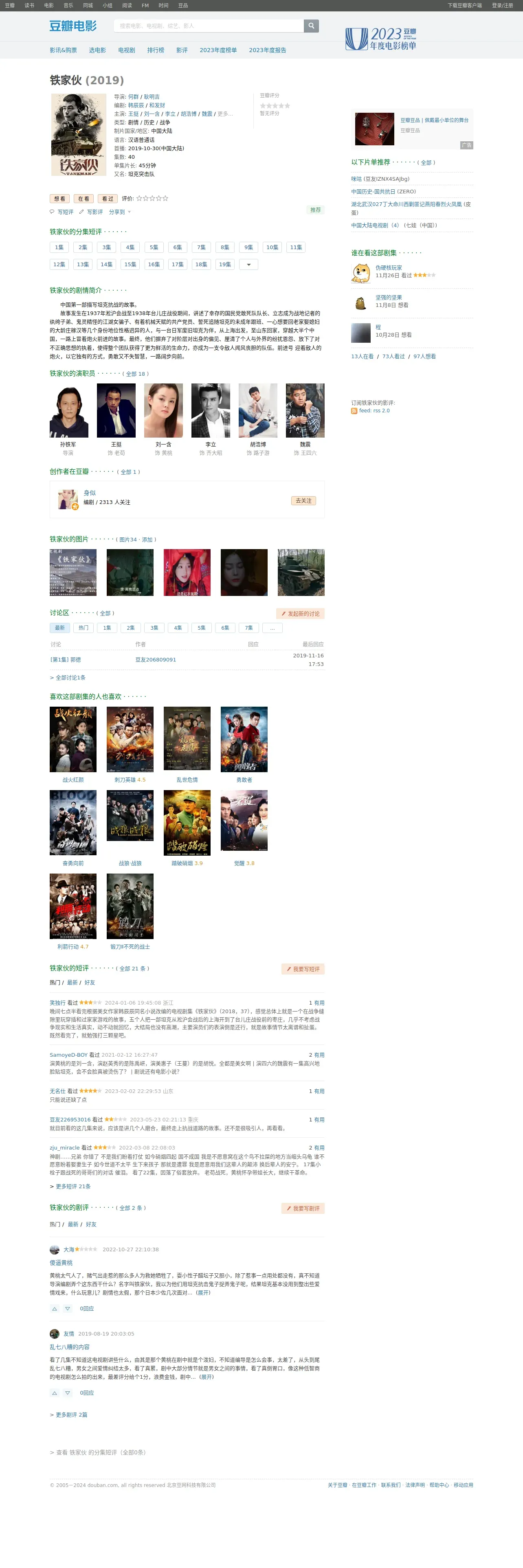Viewport: 523px width, 1568px height.
Task: Open 影讯&购票 in the navigation
Action: point(63,50)
